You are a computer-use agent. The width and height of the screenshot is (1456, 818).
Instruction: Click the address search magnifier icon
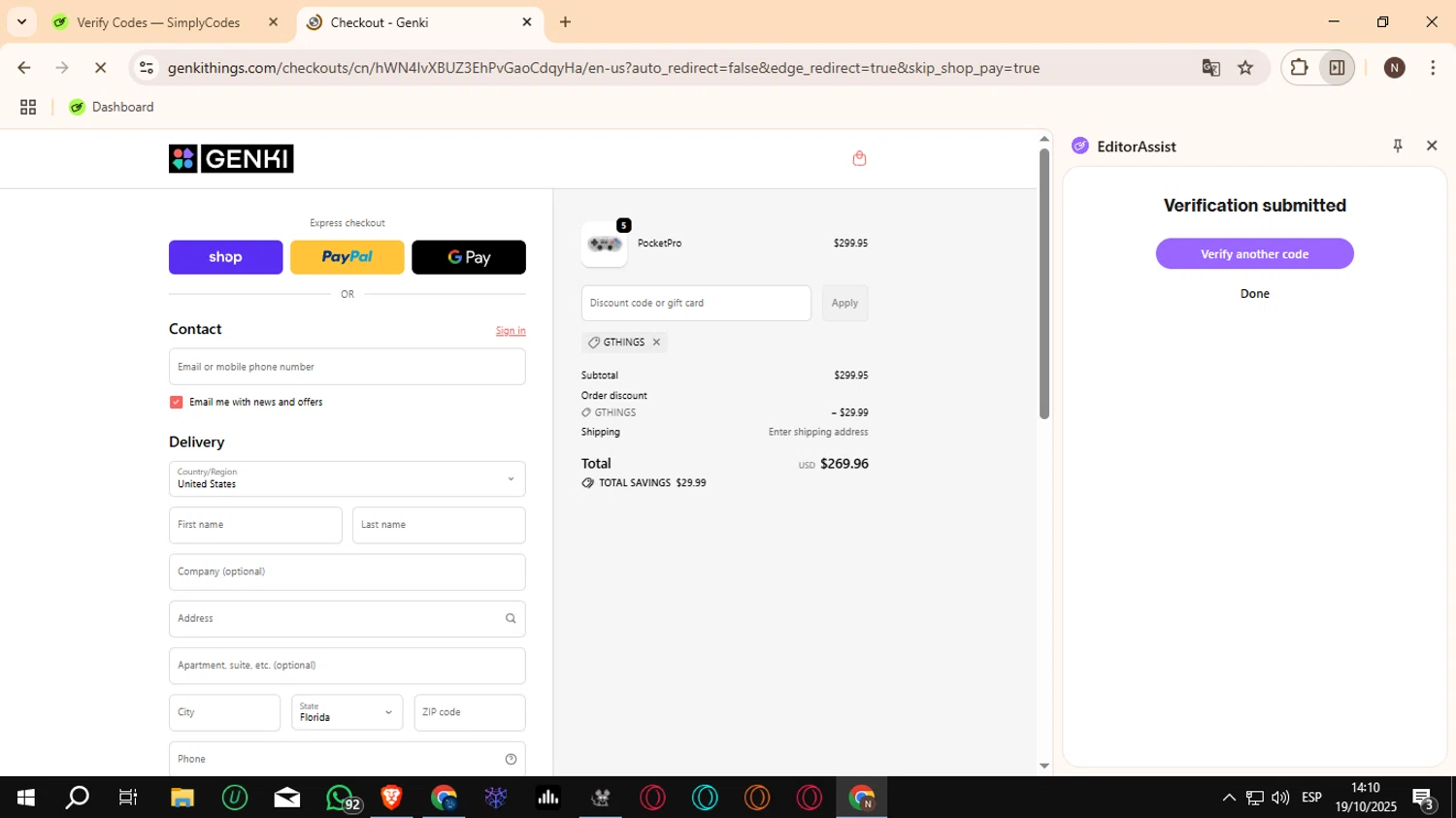pos(511,618)
